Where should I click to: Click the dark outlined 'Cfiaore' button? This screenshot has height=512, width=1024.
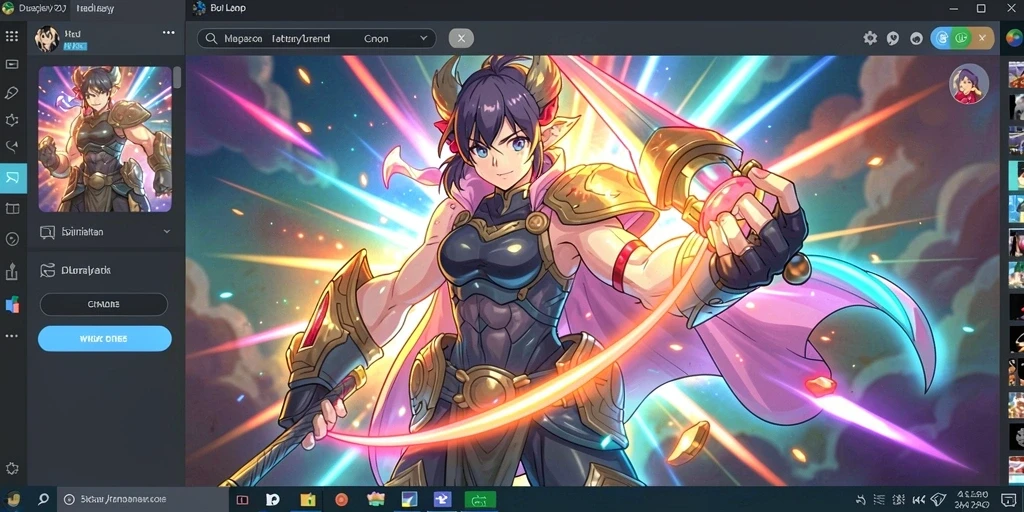(104, 304)
